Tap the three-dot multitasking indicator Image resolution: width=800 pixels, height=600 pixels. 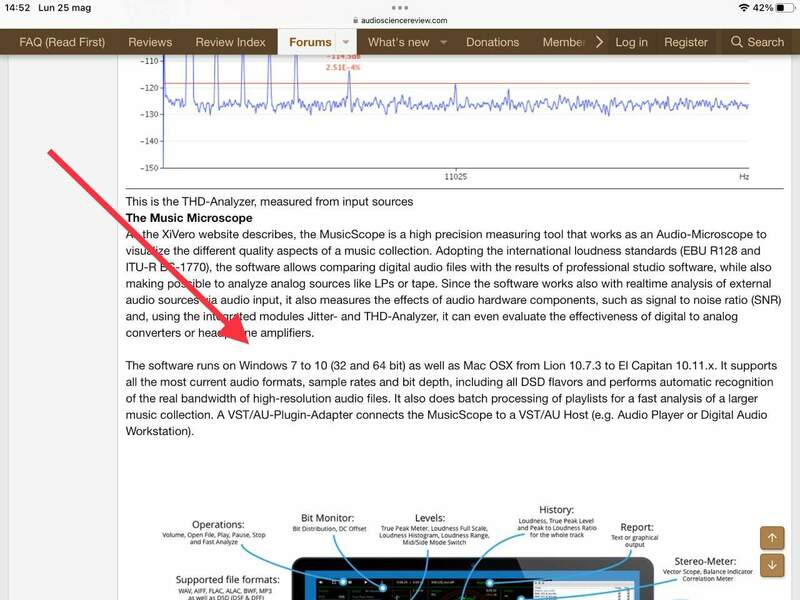coord(400,8)
